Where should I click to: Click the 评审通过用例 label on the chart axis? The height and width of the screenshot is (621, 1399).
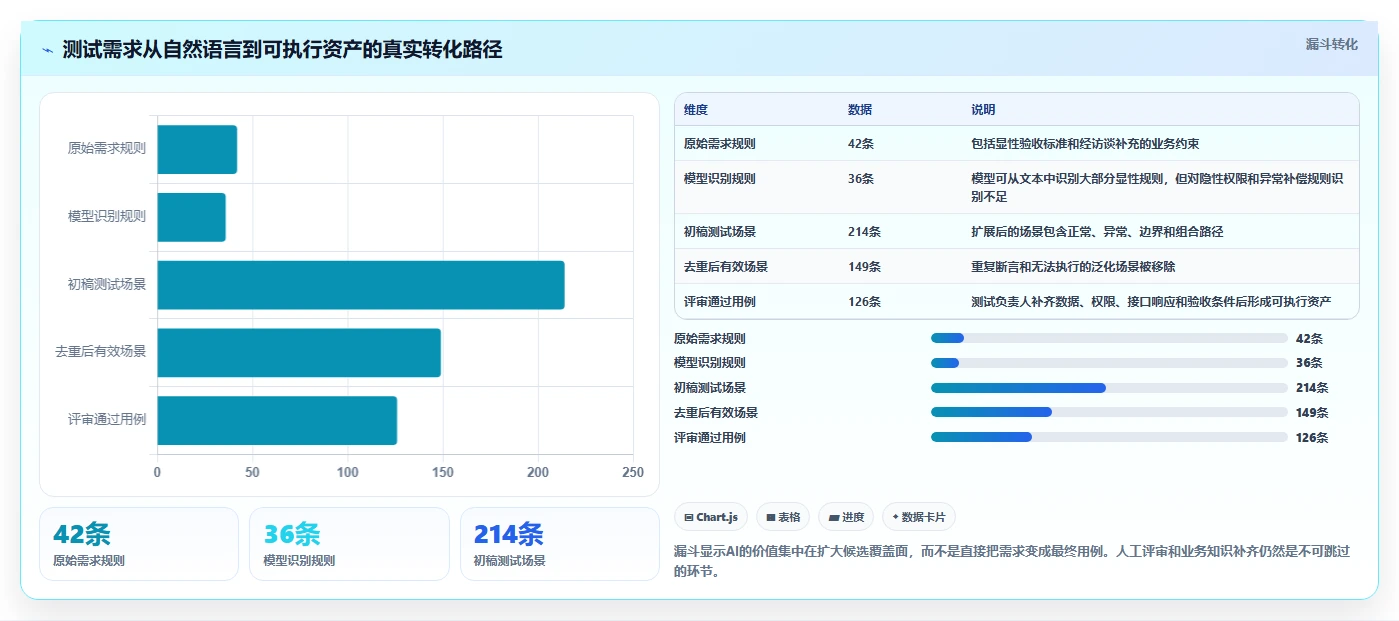tap(107, 420)
